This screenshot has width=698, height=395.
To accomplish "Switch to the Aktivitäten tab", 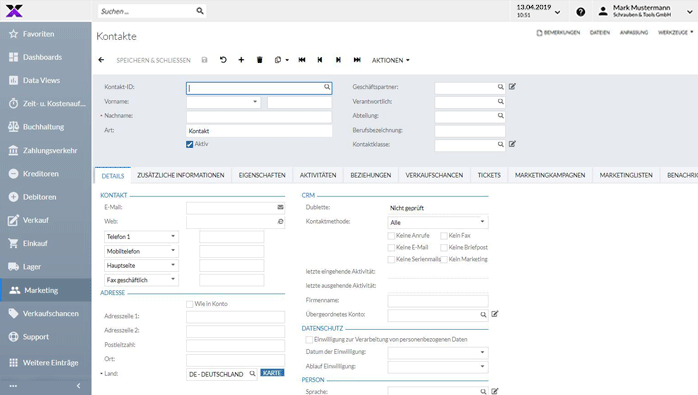I will [x=318, y=175].
